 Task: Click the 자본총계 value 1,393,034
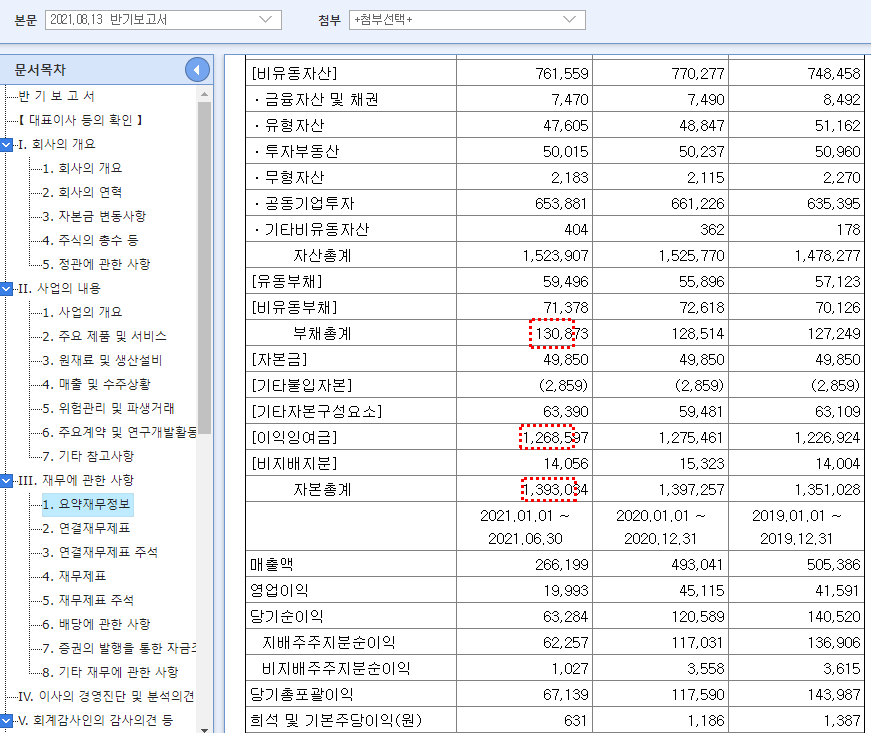point(555,490)
